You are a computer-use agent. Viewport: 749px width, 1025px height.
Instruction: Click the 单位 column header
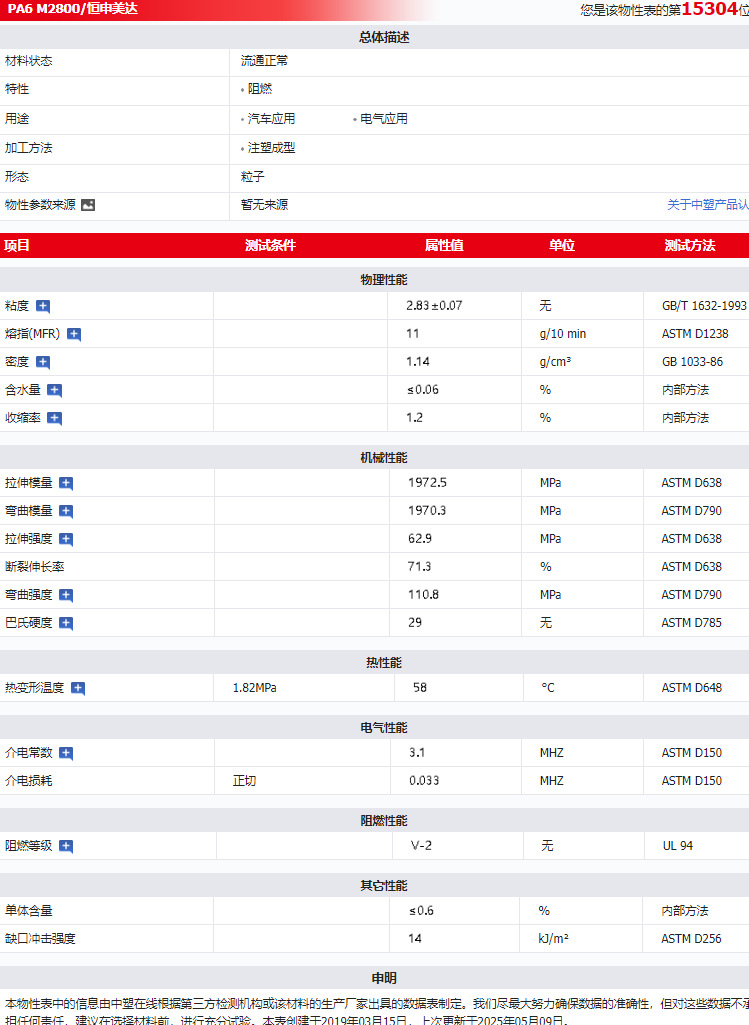coord(561,246)
